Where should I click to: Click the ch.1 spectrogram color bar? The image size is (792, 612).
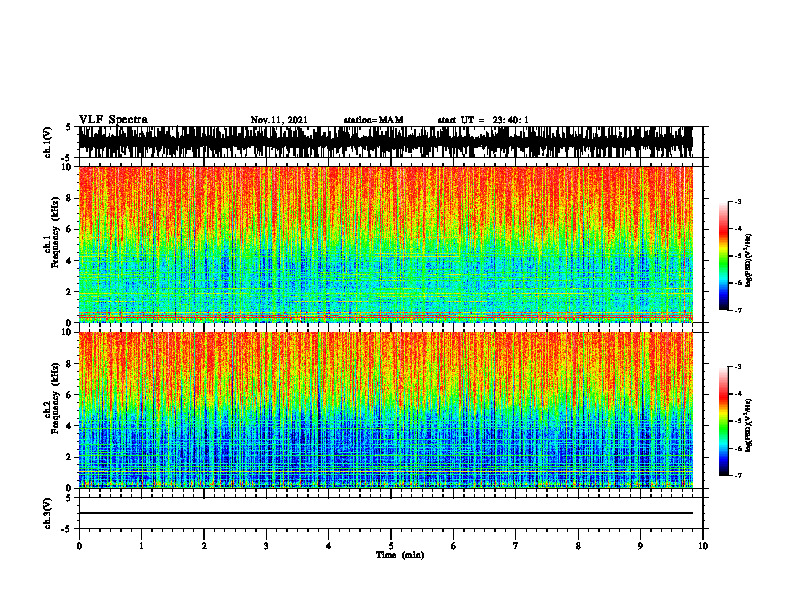click(724, 256)
